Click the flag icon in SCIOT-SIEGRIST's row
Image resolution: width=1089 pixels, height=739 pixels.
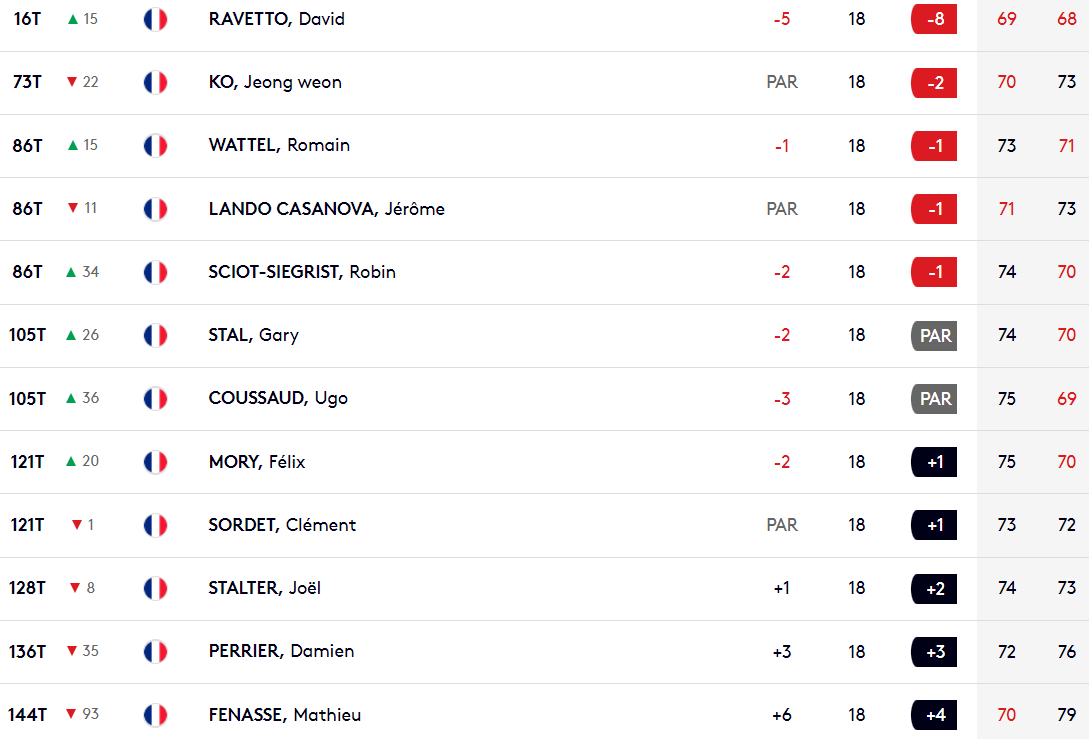(x=156, y=272)
